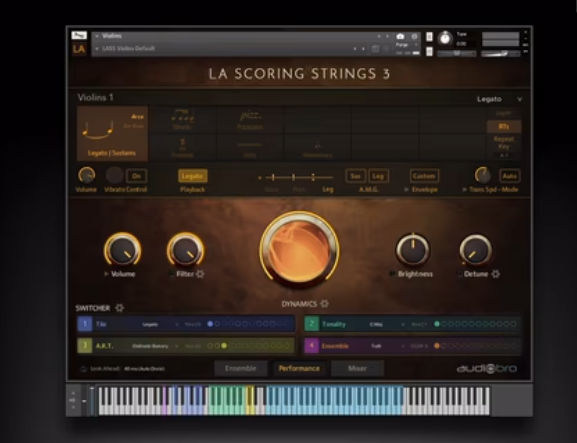Click switcher slot number 4 badge

312,346
